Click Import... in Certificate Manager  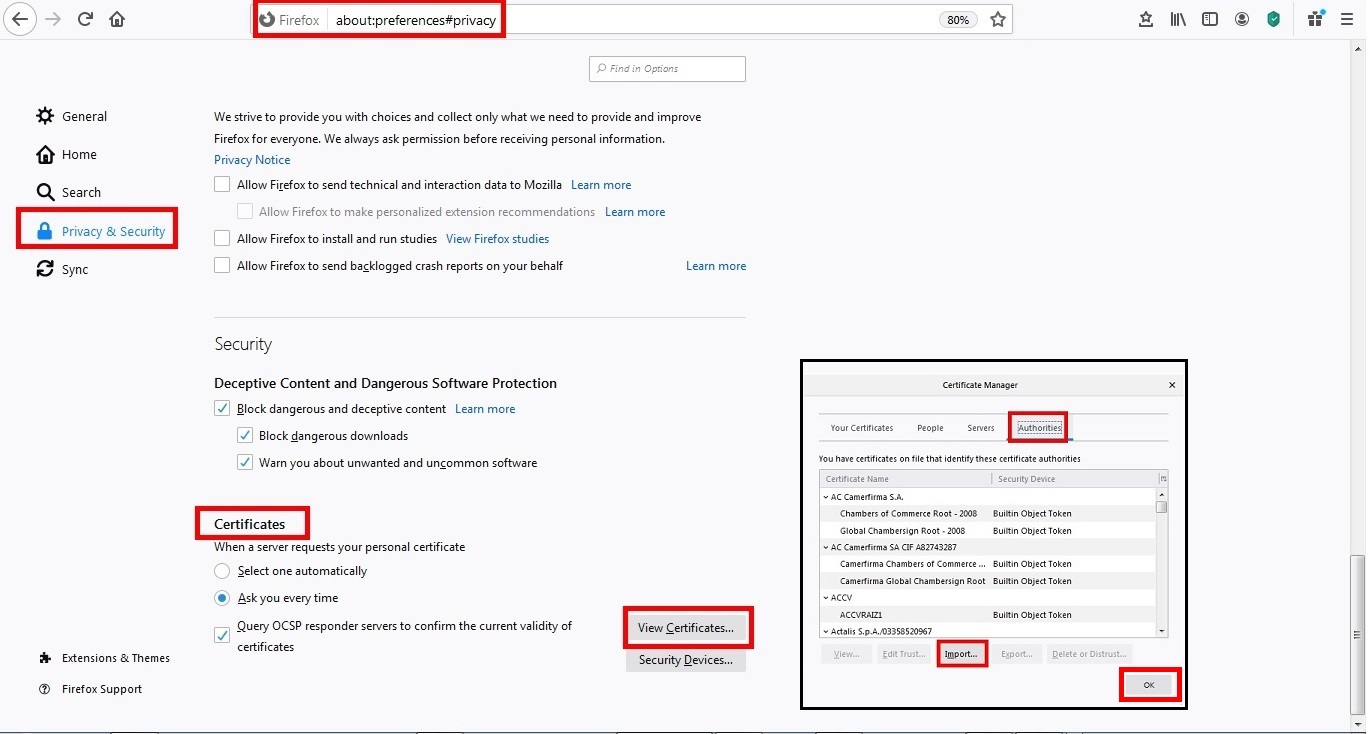click(x=962, y=654)
